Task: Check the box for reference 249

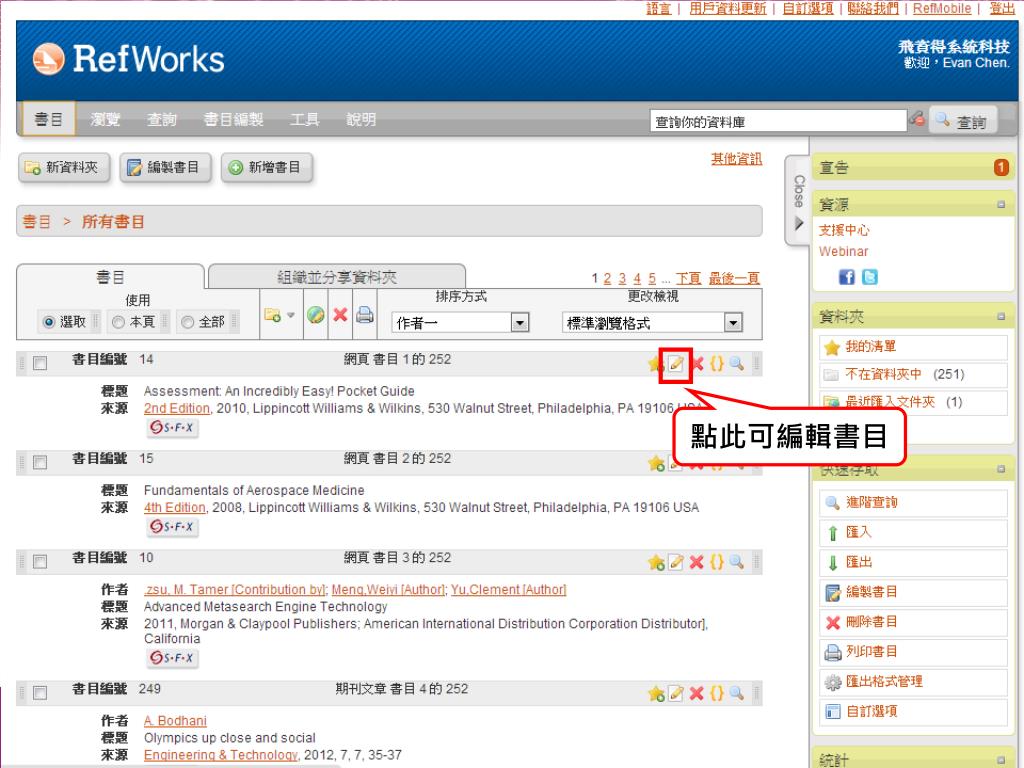Action: point(40,692)
